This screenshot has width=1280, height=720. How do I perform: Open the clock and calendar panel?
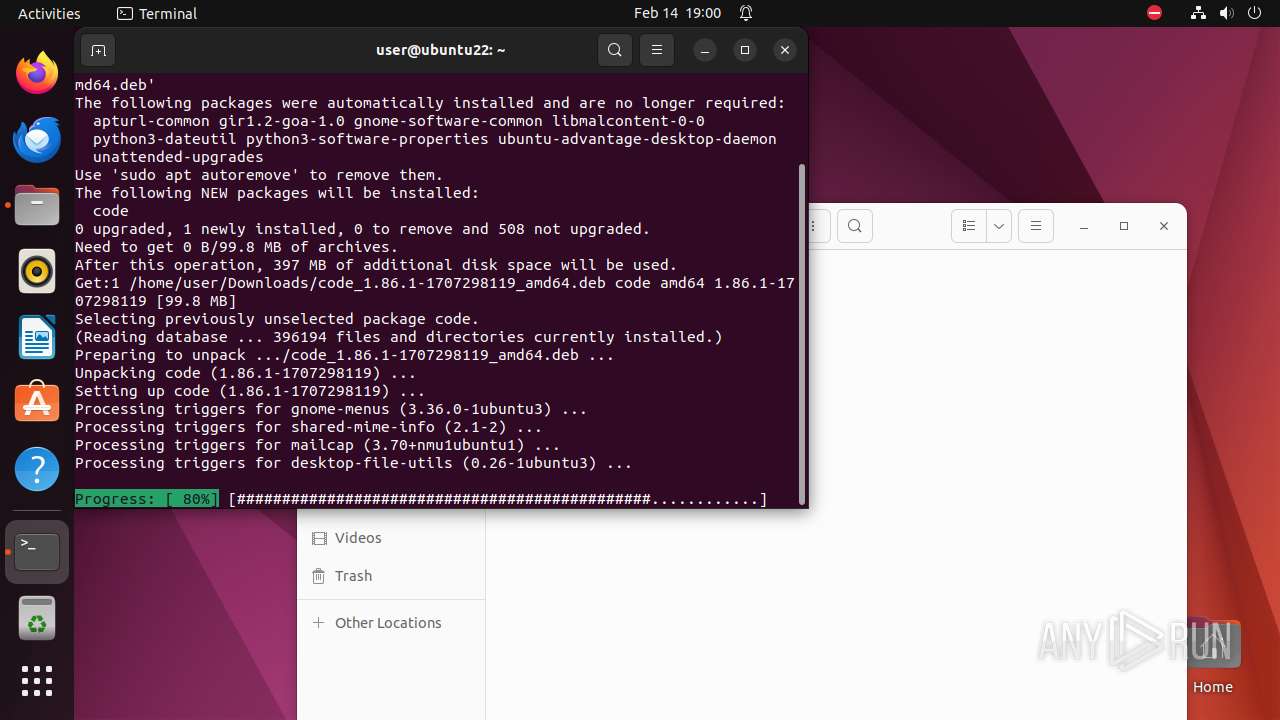point(677,13)
